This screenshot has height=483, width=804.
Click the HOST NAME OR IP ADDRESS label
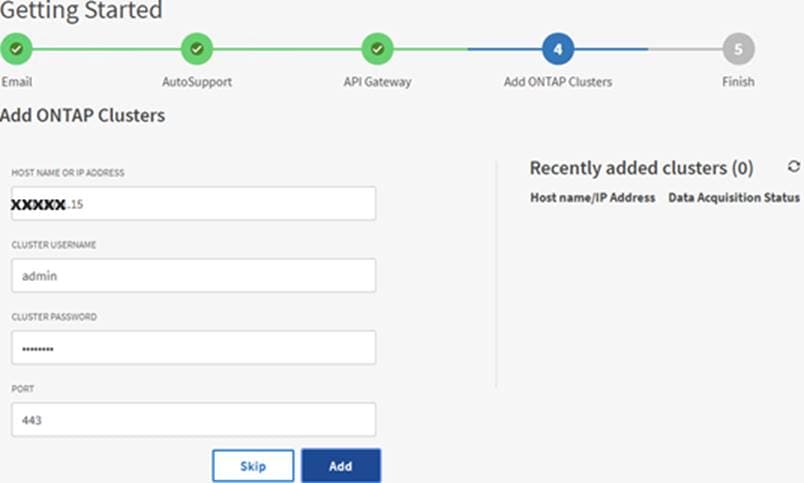tap(68, 172)
